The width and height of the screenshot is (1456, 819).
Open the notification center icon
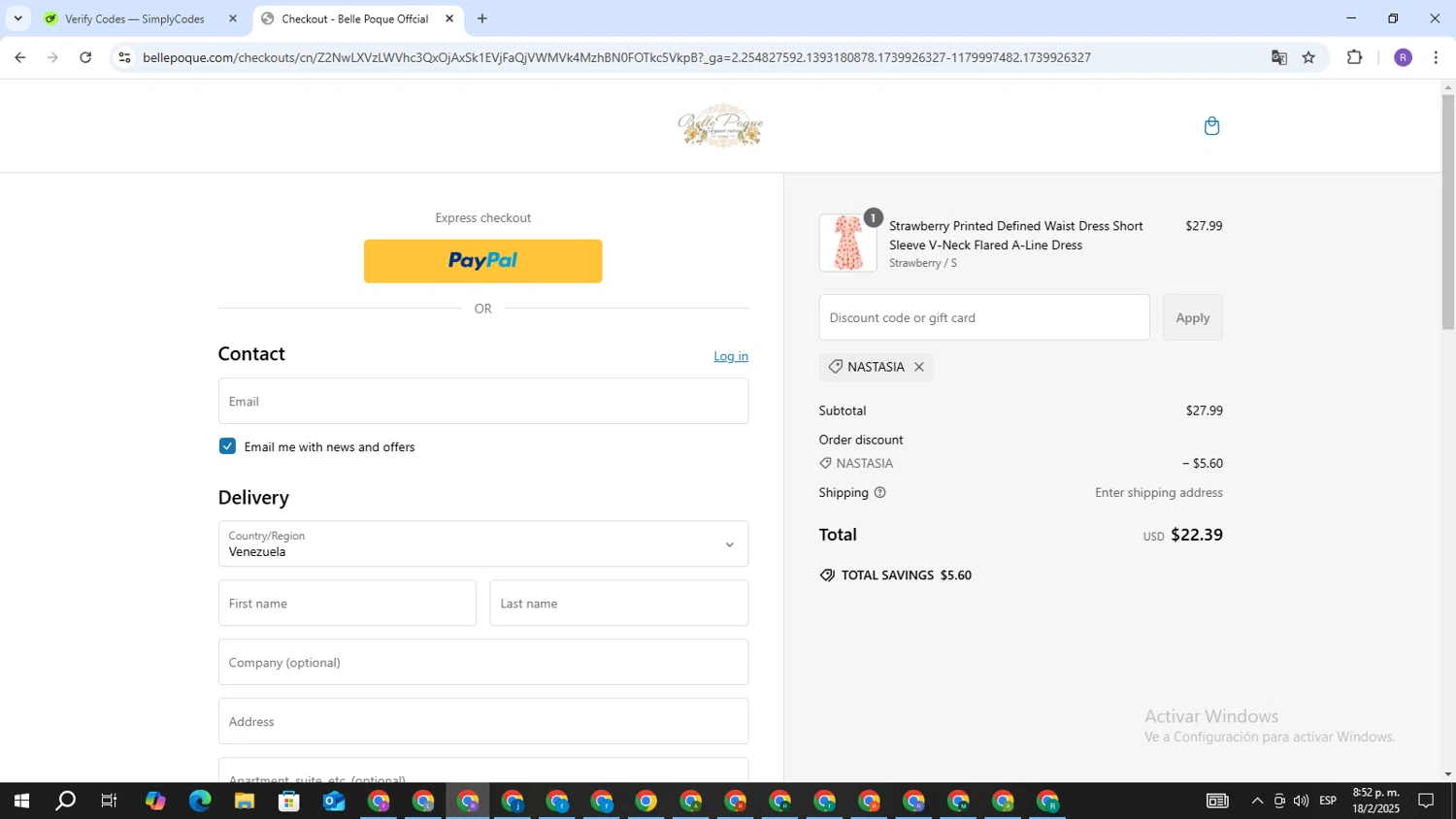click(1426, 801)
